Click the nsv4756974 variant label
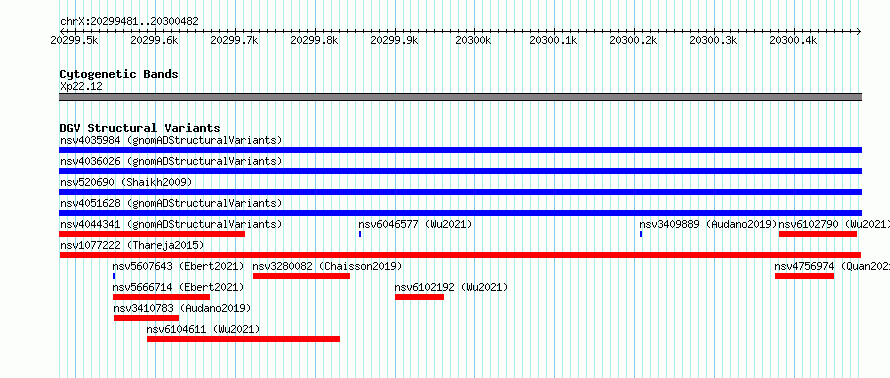Image resolution: width=890 pixels, height=378 pixels. [x=832, y=266]
